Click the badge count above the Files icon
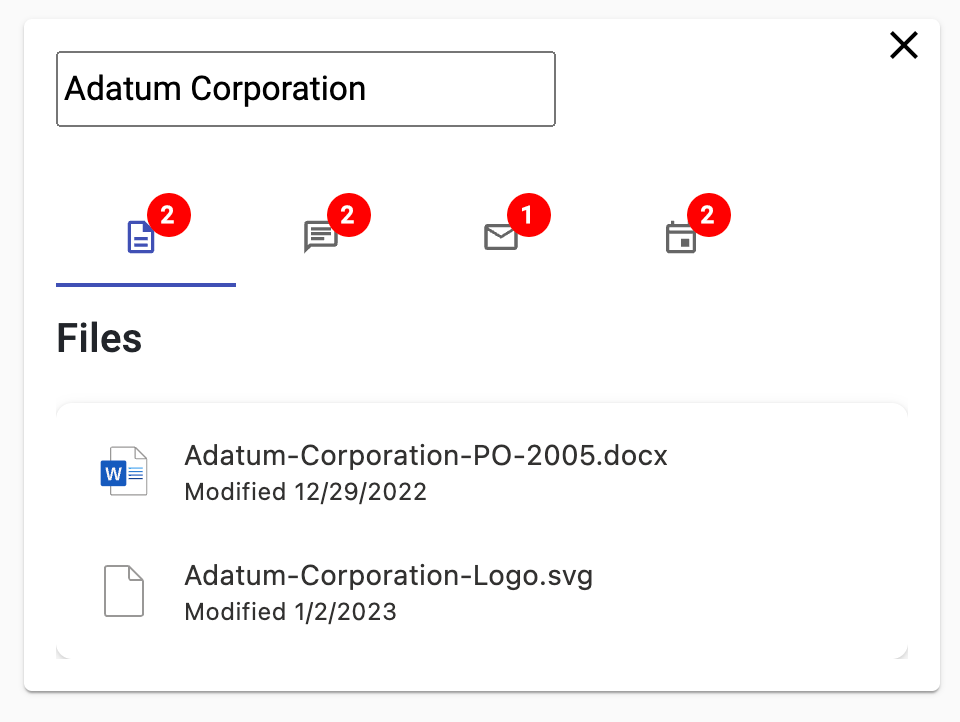Image resolution: width=960 pixels, height=722 pixels. 168,214
